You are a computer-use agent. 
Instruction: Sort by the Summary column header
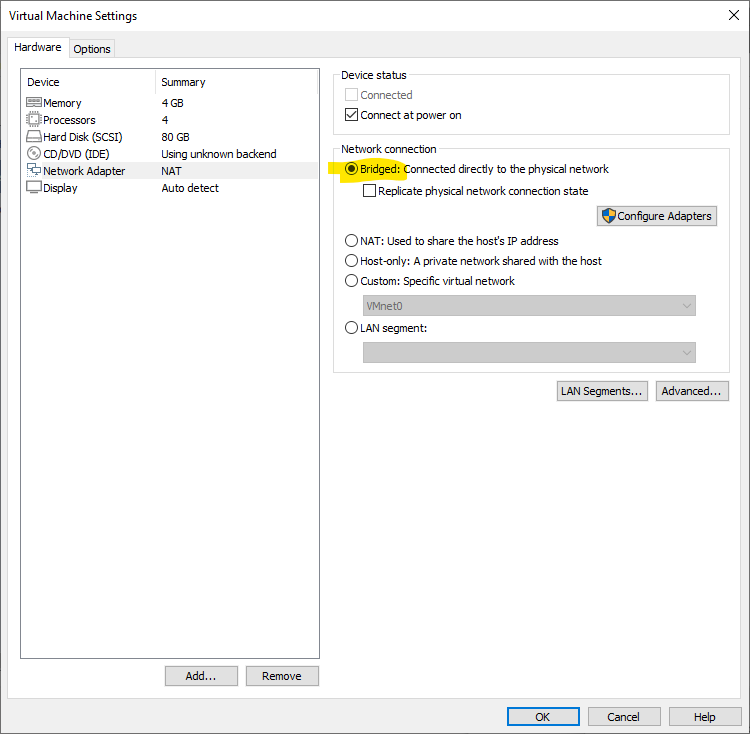[183, 82]
